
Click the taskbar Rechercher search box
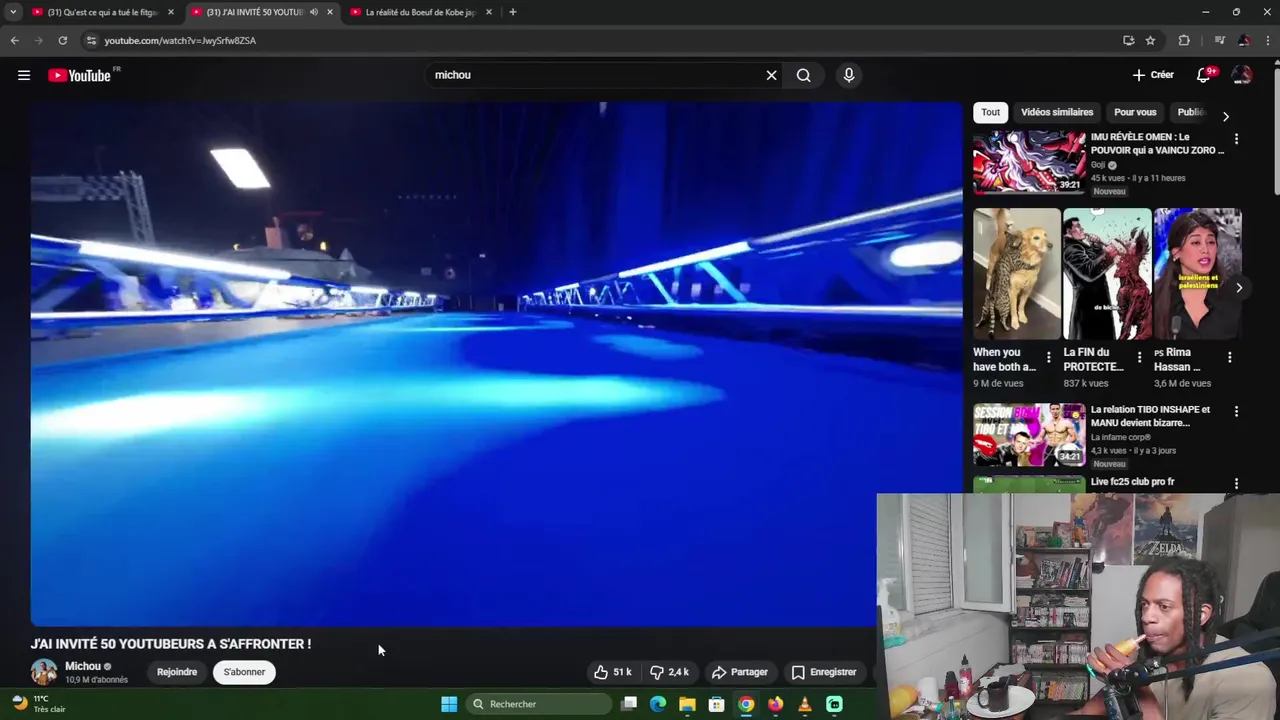point(539,704)
